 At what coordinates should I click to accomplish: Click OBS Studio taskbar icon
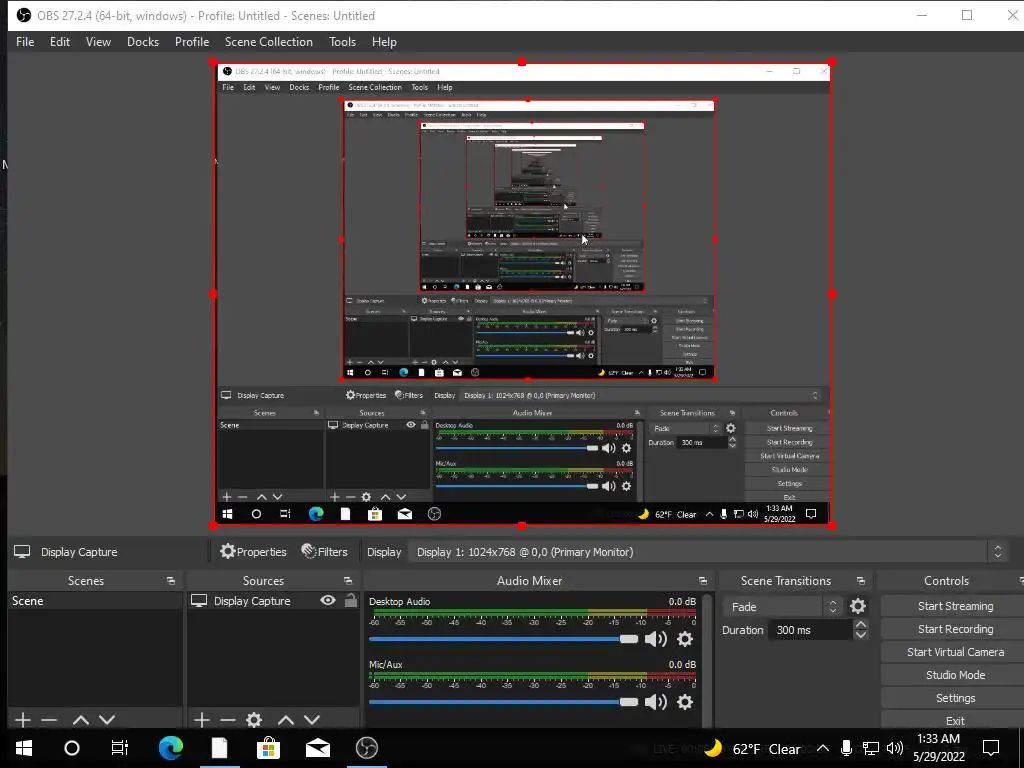366,748
